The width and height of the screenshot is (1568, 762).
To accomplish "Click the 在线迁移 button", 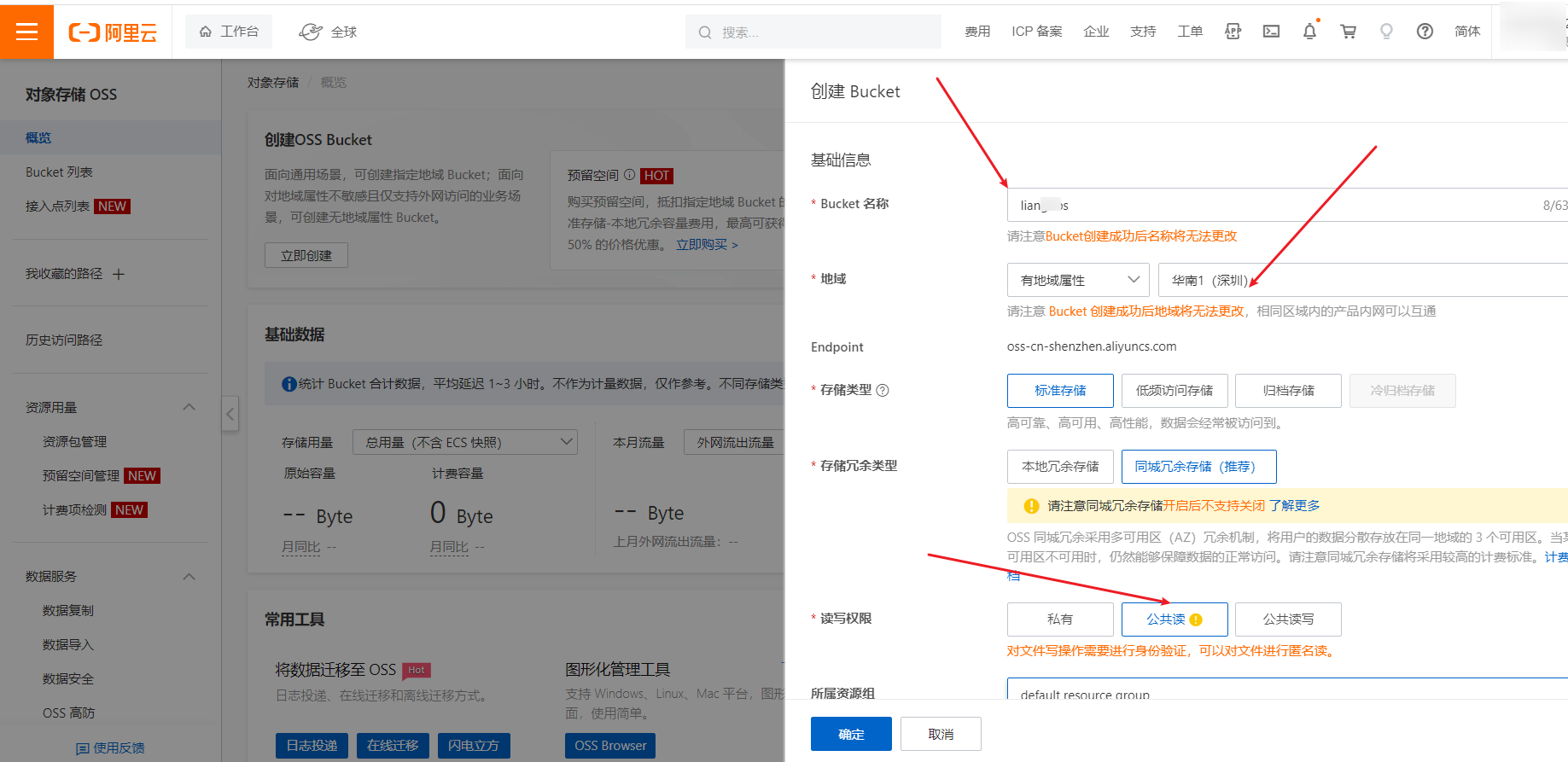I will point(393,745).
